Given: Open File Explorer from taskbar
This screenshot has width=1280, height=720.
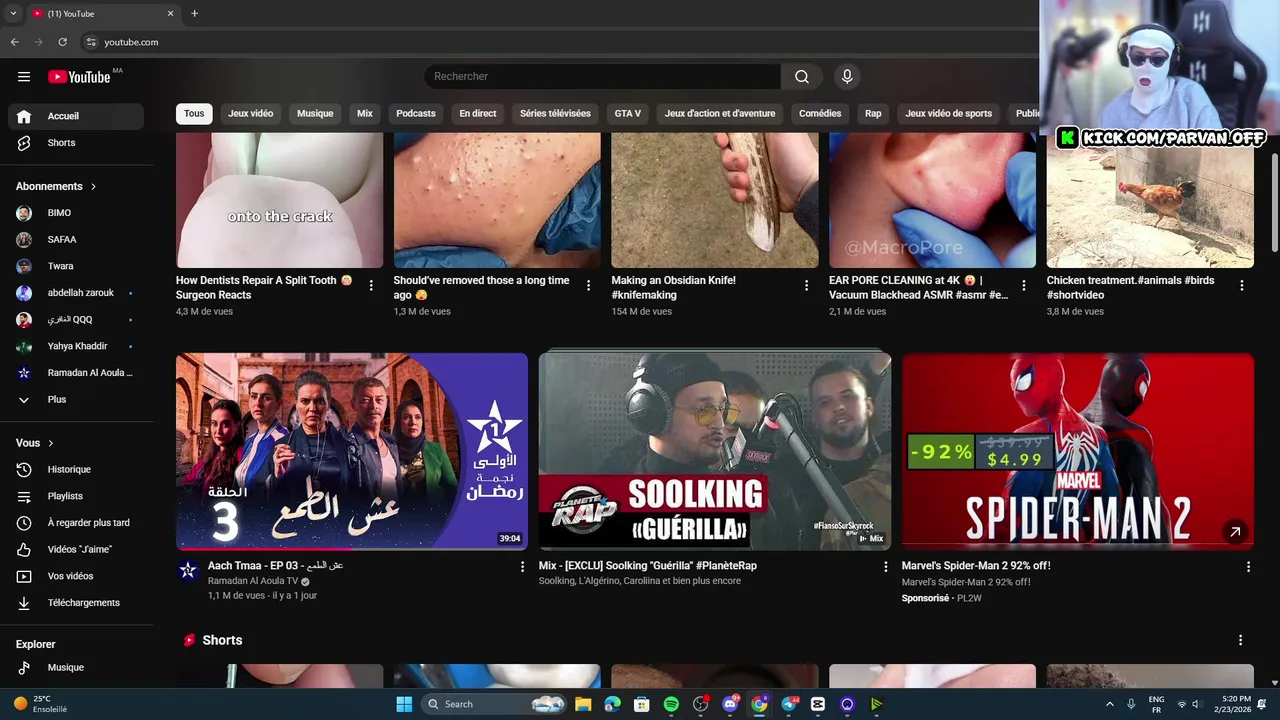Looking at the screenshot, I should click(x=583, y=704).
